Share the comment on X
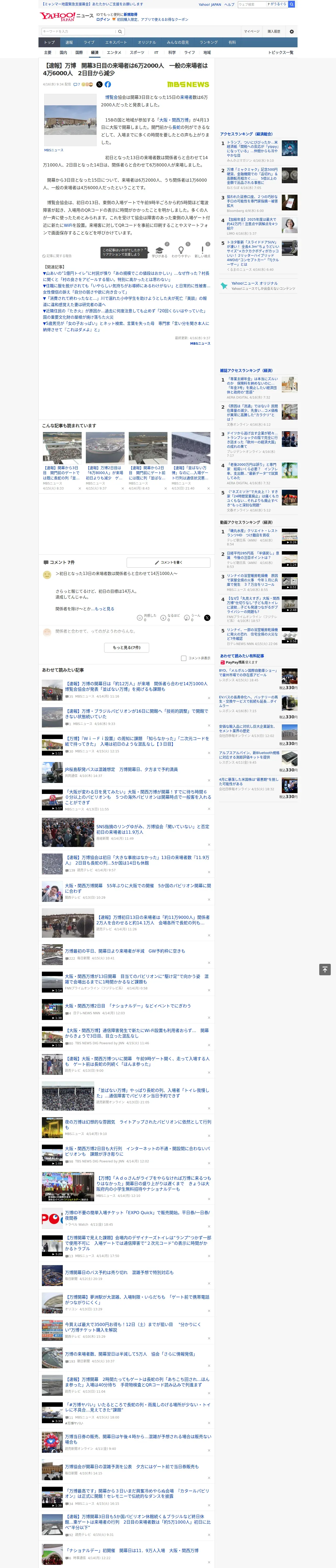336x1568 pixels. 207,617
